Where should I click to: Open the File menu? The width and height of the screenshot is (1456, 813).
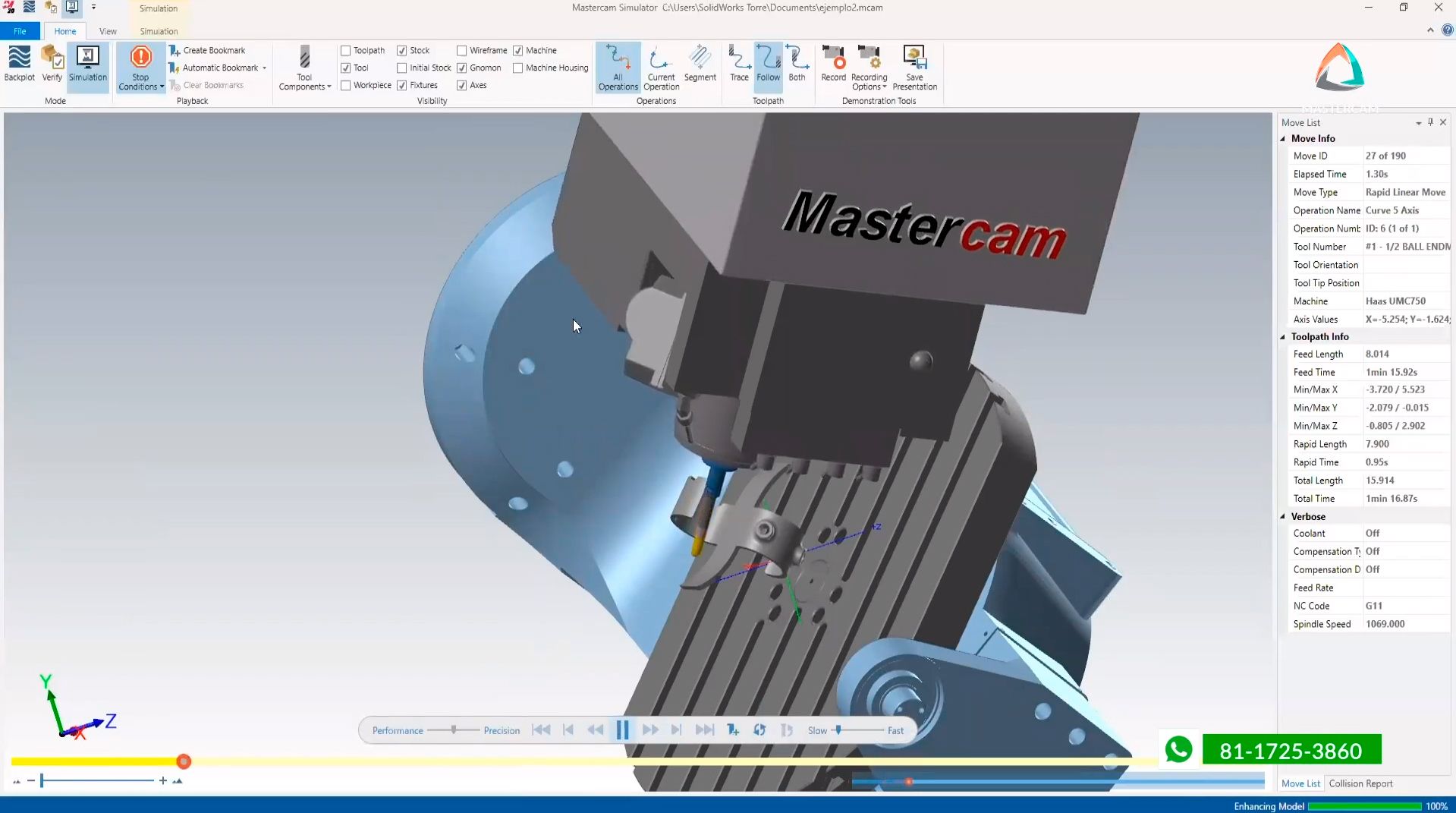(x=19, y=31)
